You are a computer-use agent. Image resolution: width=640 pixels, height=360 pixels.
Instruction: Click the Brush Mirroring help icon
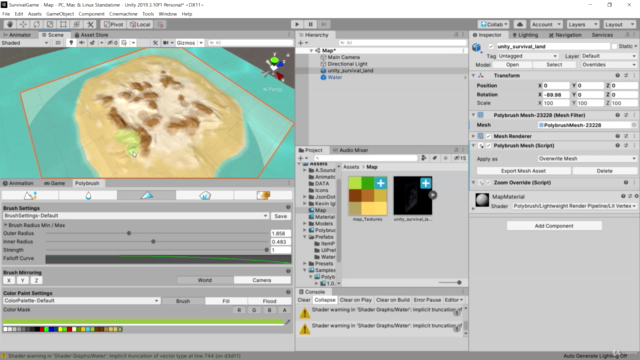(288, 271)
